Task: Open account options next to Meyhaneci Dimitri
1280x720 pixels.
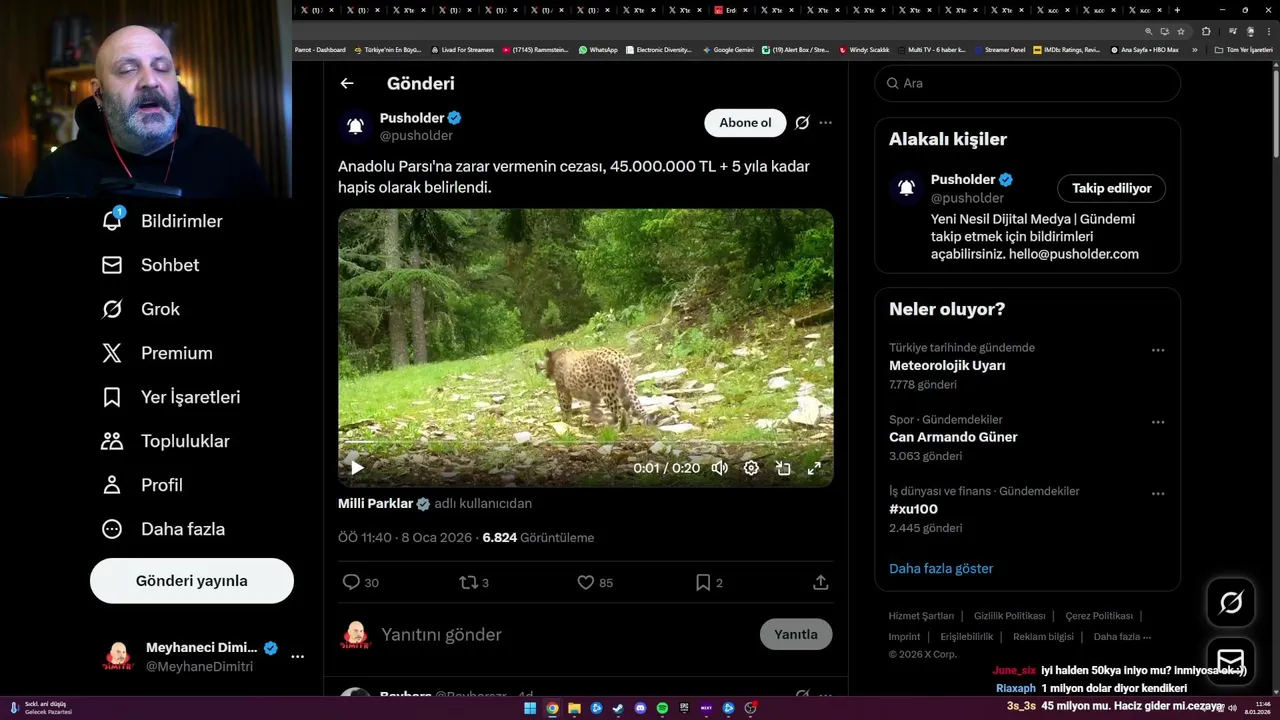Action: (x=297, y=657)
